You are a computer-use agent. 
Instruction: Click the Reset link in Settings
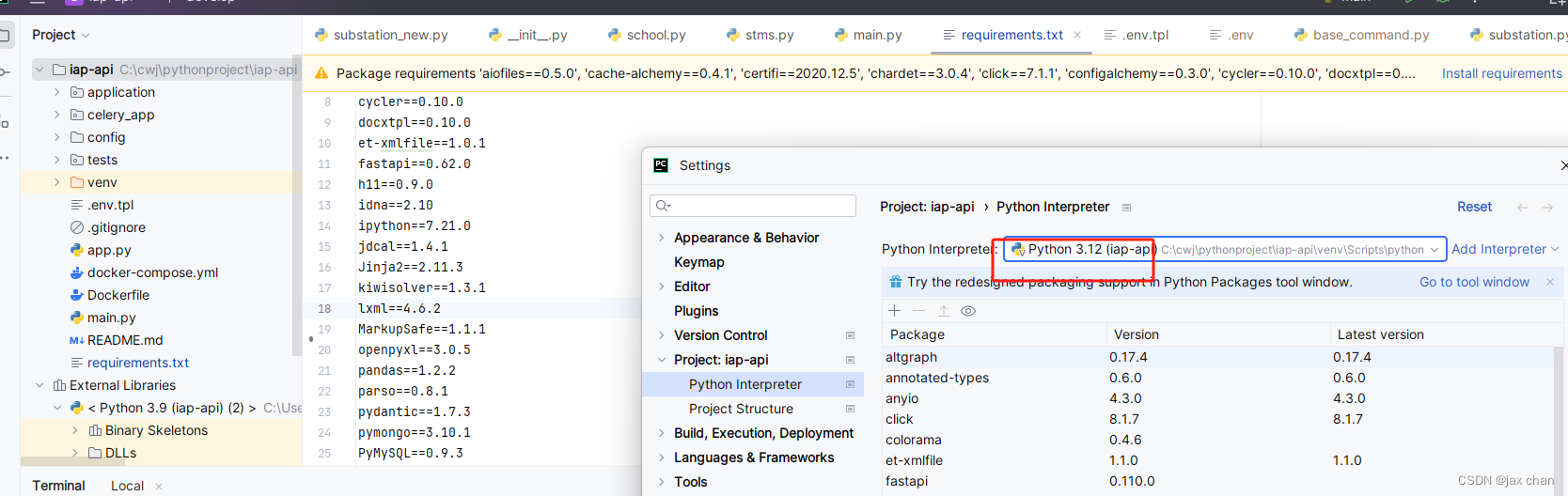1474,207
